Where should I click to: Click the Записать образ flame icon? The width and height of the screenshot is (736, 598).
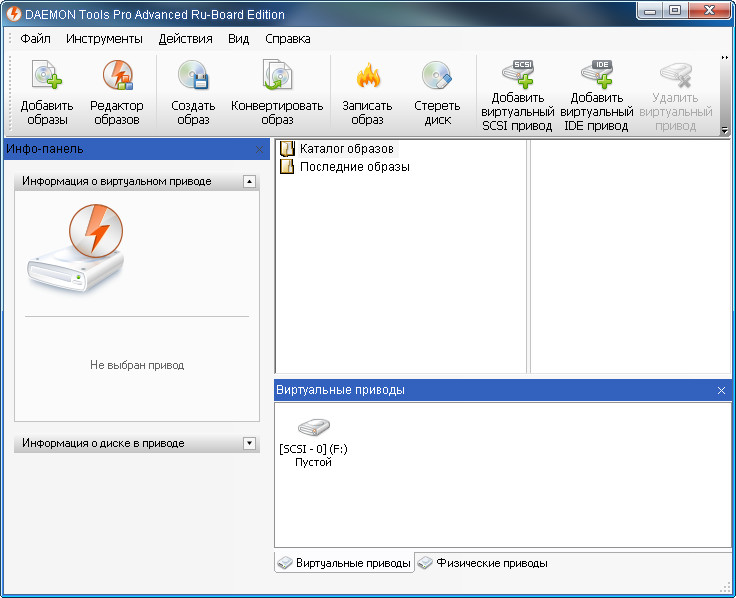coord(367,78)
